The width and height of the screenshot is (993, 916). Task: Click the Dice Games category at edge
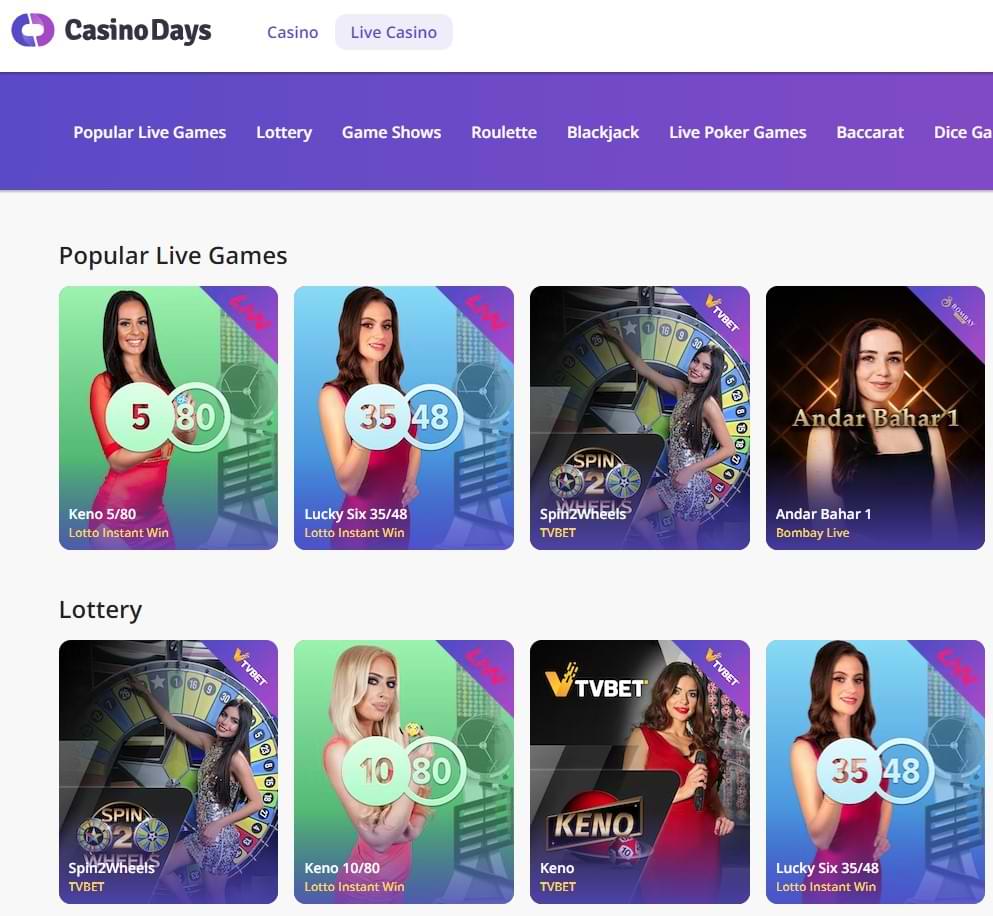963,132
